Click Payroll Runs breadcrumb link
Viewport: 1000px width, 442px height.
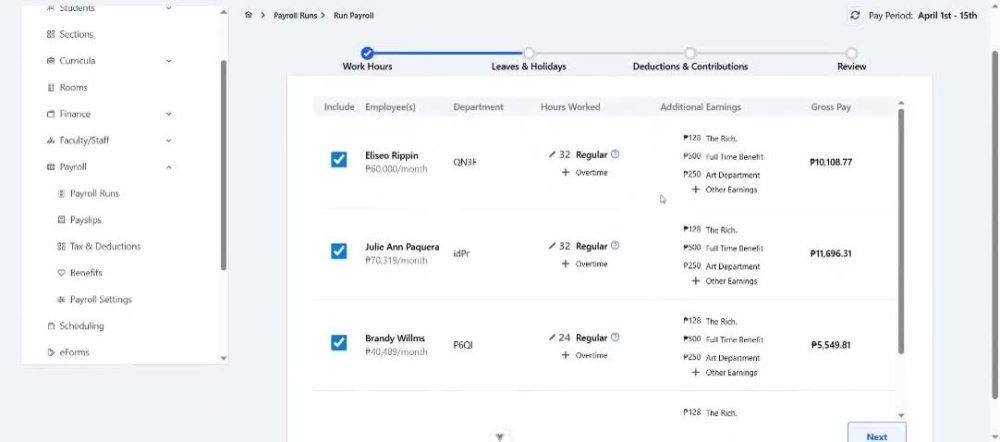295,15
